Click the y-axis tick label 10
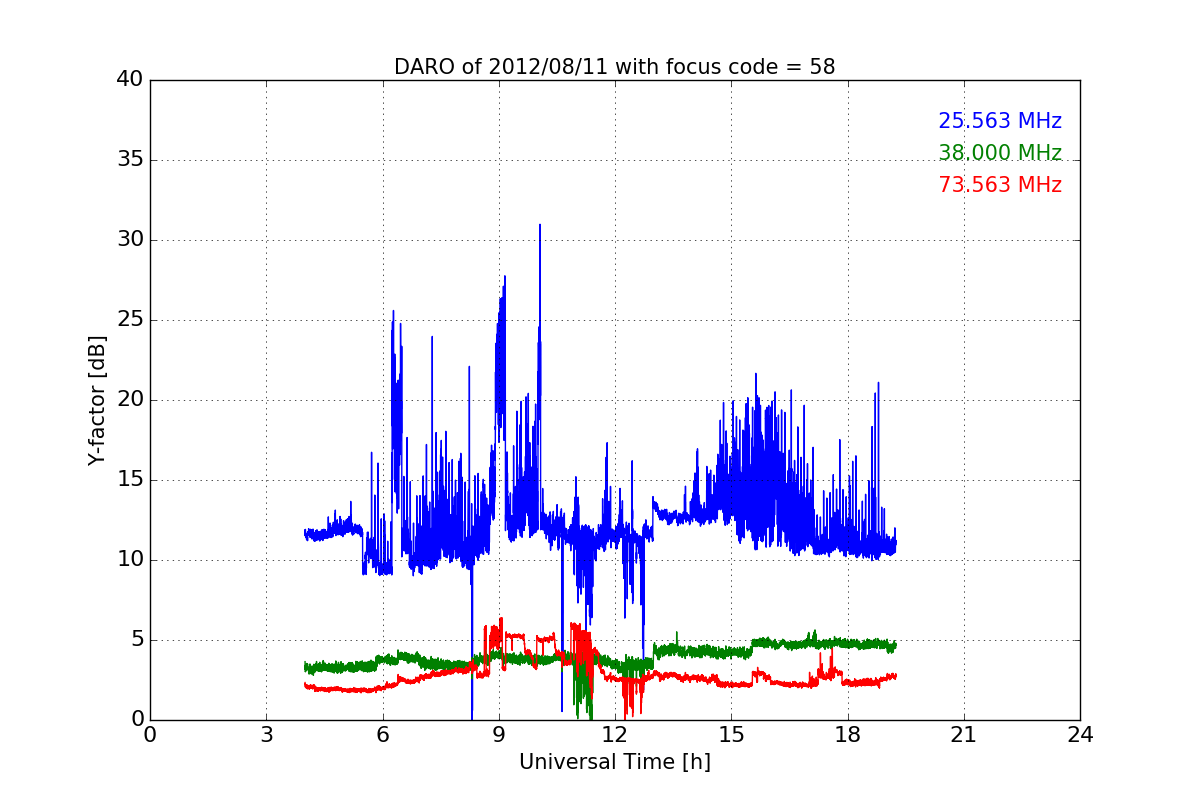Image resolution: width=1200 pixels, height=800 pixels. (x=129, y=560)
